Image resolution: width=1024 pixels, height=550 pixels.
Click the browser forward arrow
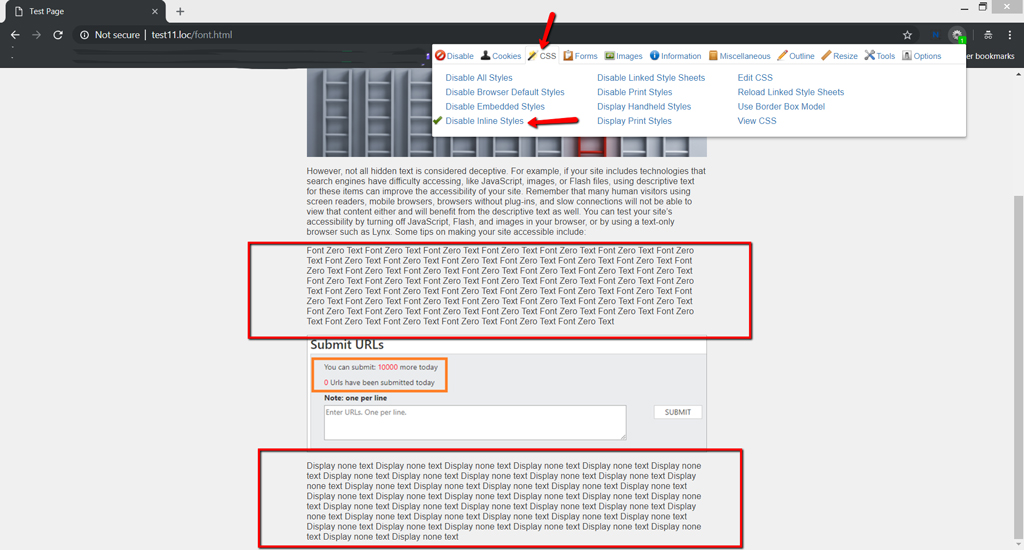click(37, 35)
